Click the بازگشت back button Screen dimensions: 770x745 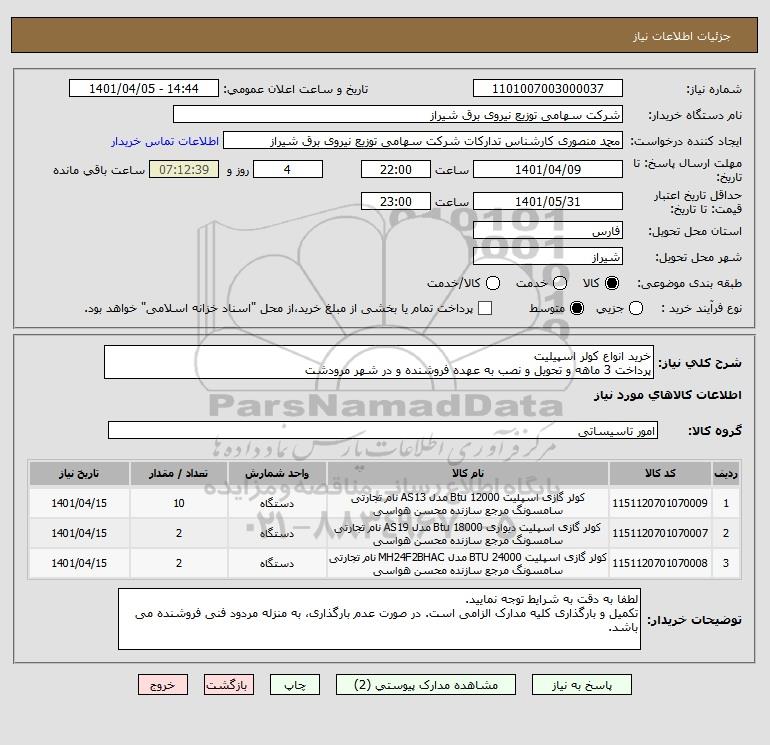229,685
